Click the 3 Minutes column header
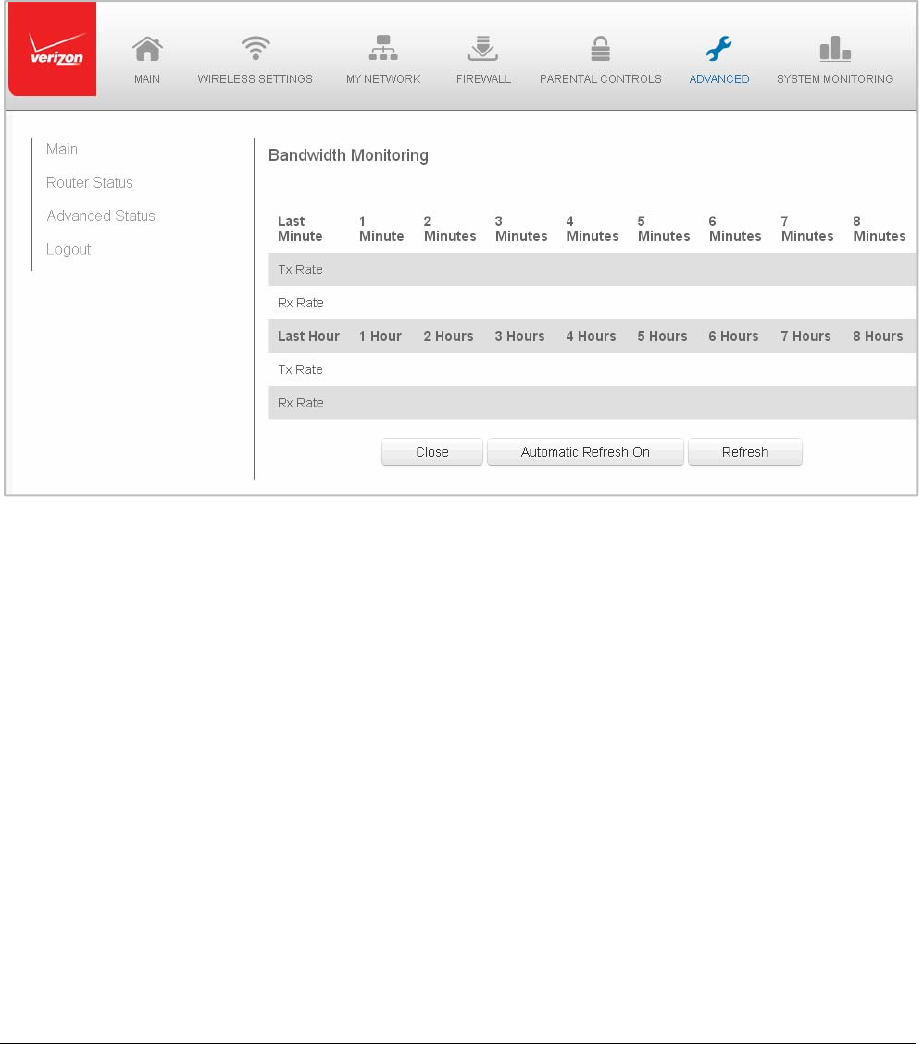 (521, 228)
